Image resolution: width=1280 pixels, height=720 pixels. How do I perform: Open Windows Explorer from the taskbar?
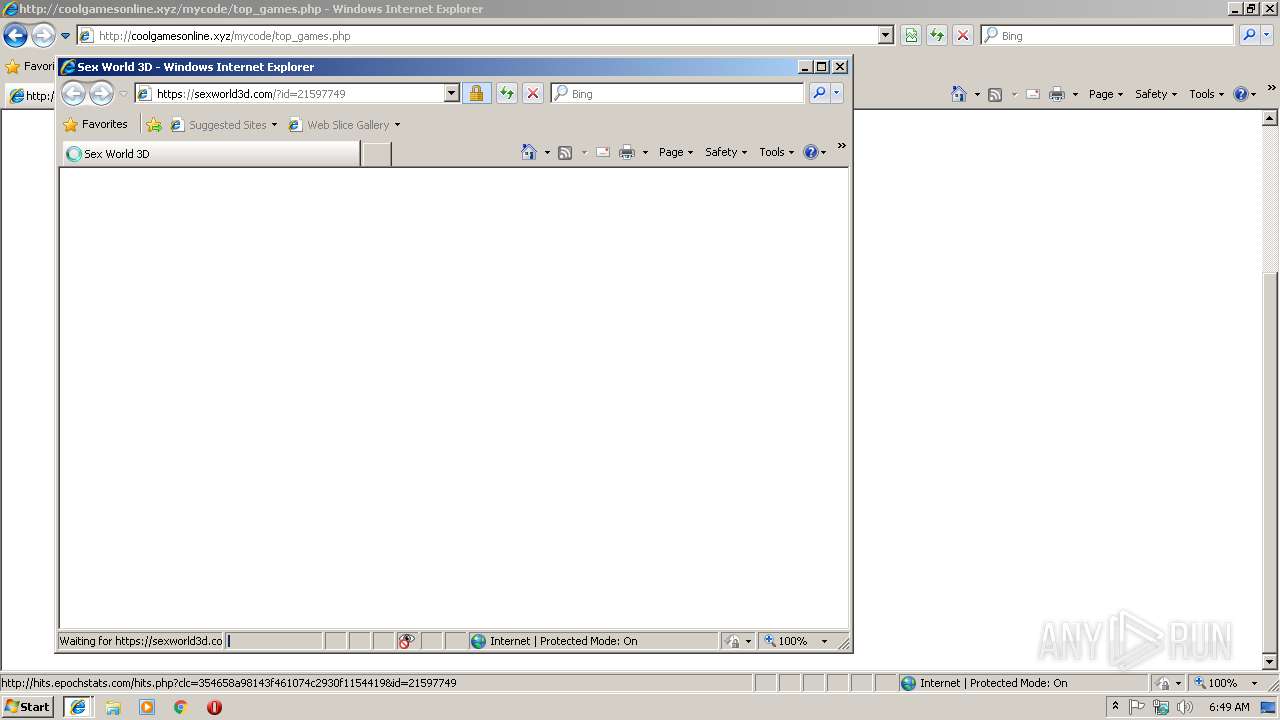point(113,707)
